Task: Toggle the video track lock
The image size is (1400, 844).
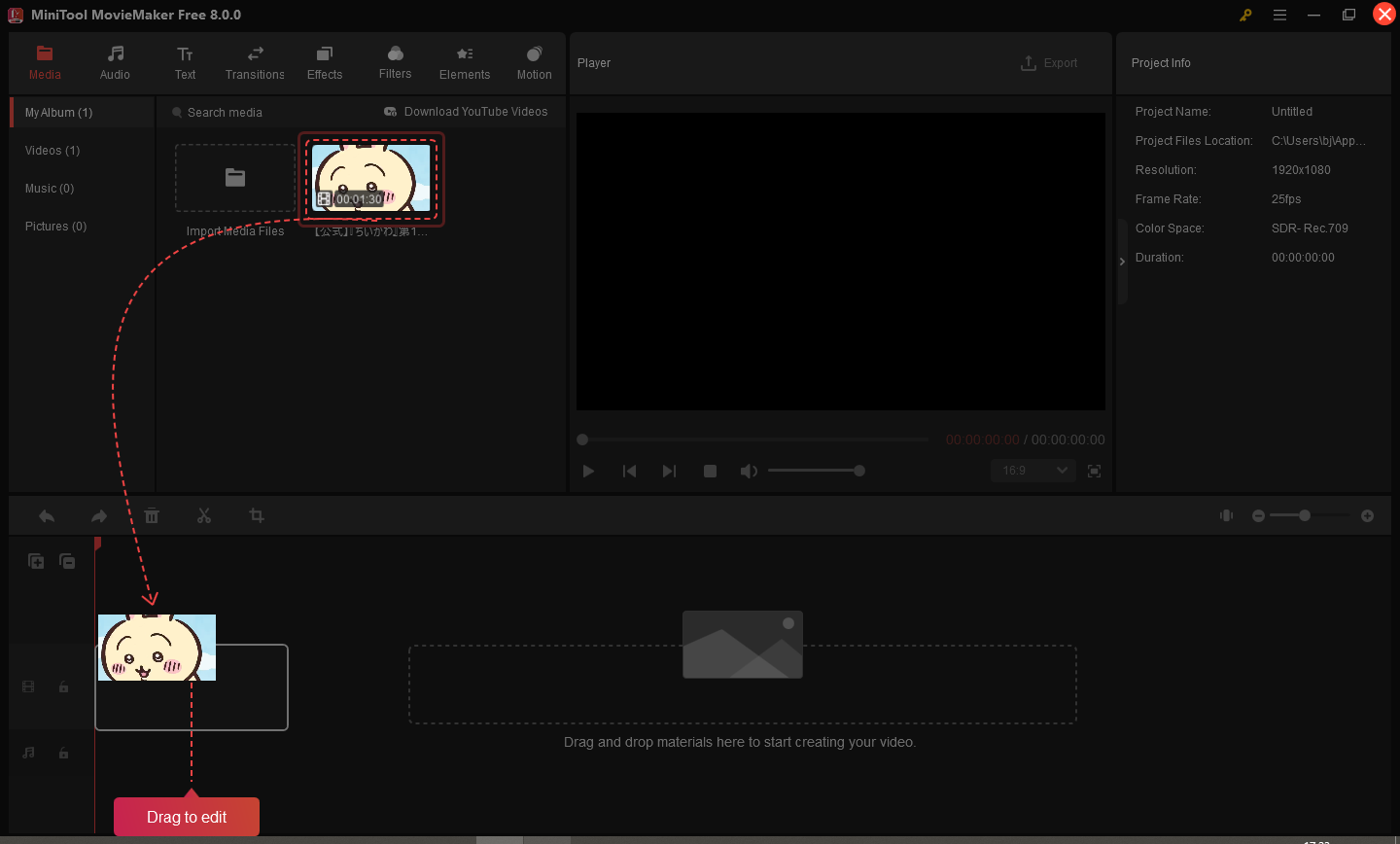Action: coord(63,686)
